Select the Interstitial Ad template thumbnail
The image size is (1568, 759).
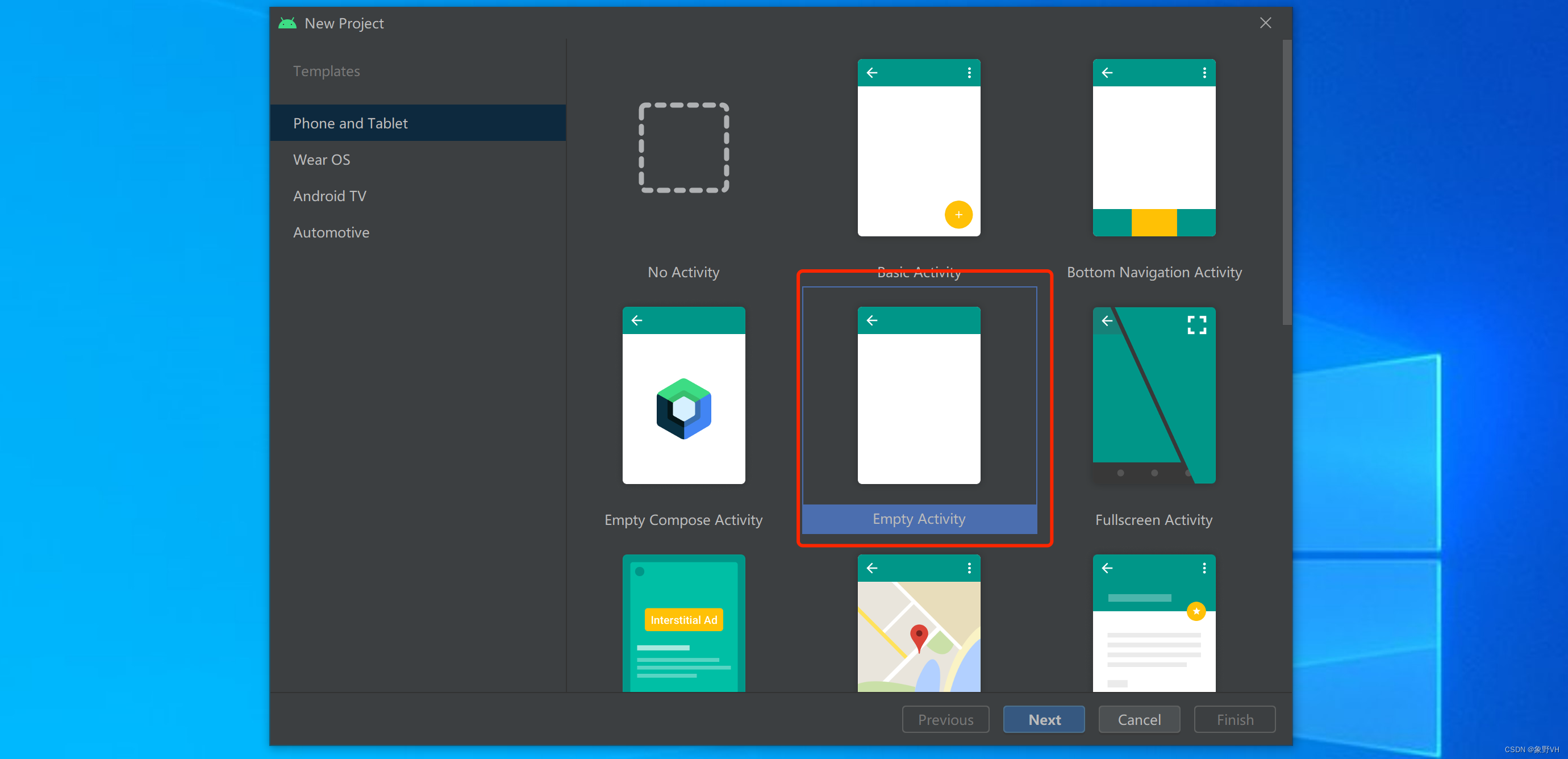coord(683,622)
